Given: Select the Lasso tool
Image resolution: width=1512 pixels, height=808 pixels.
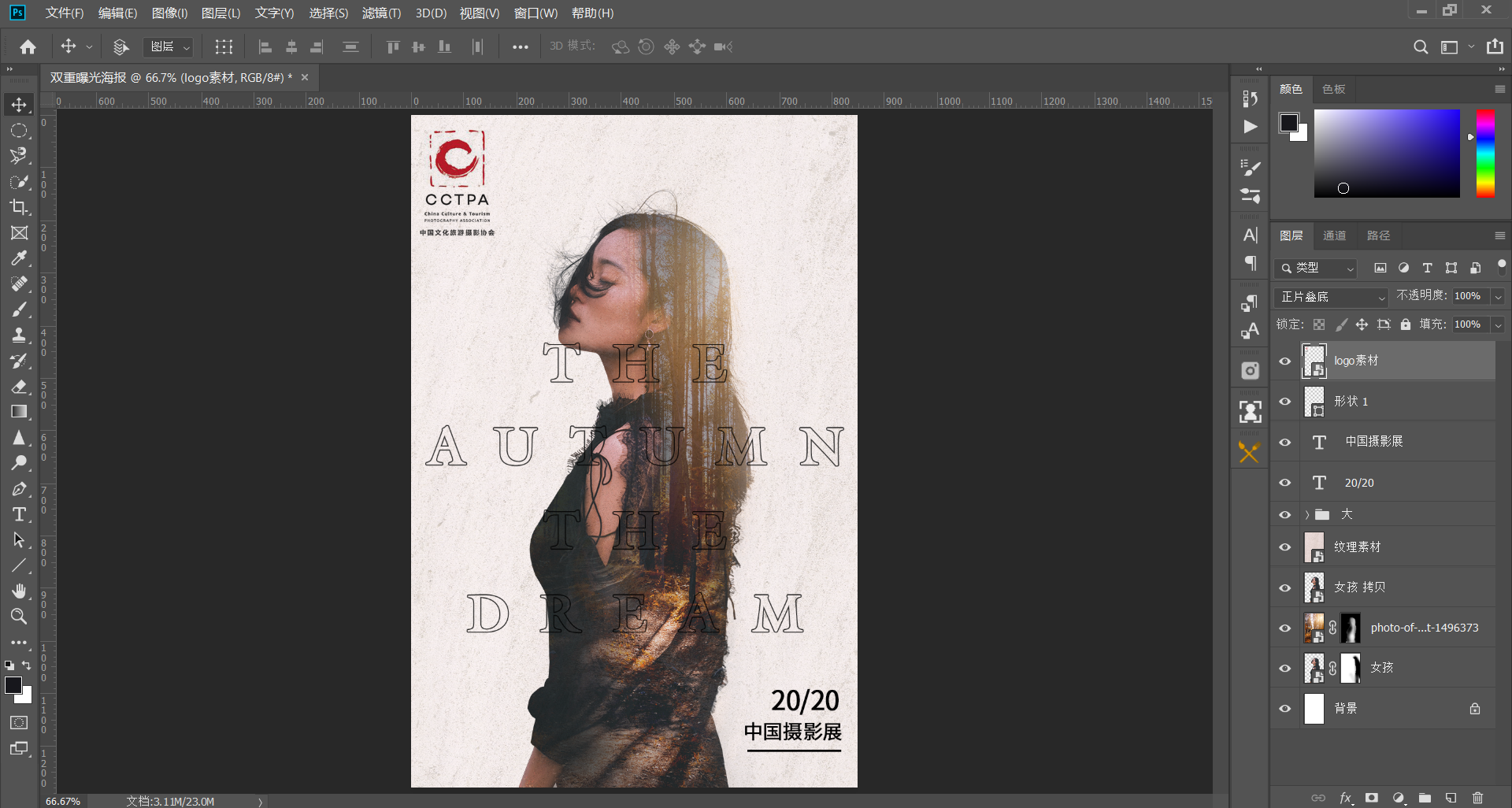Looking at the screenshot, I should point(19,156).
